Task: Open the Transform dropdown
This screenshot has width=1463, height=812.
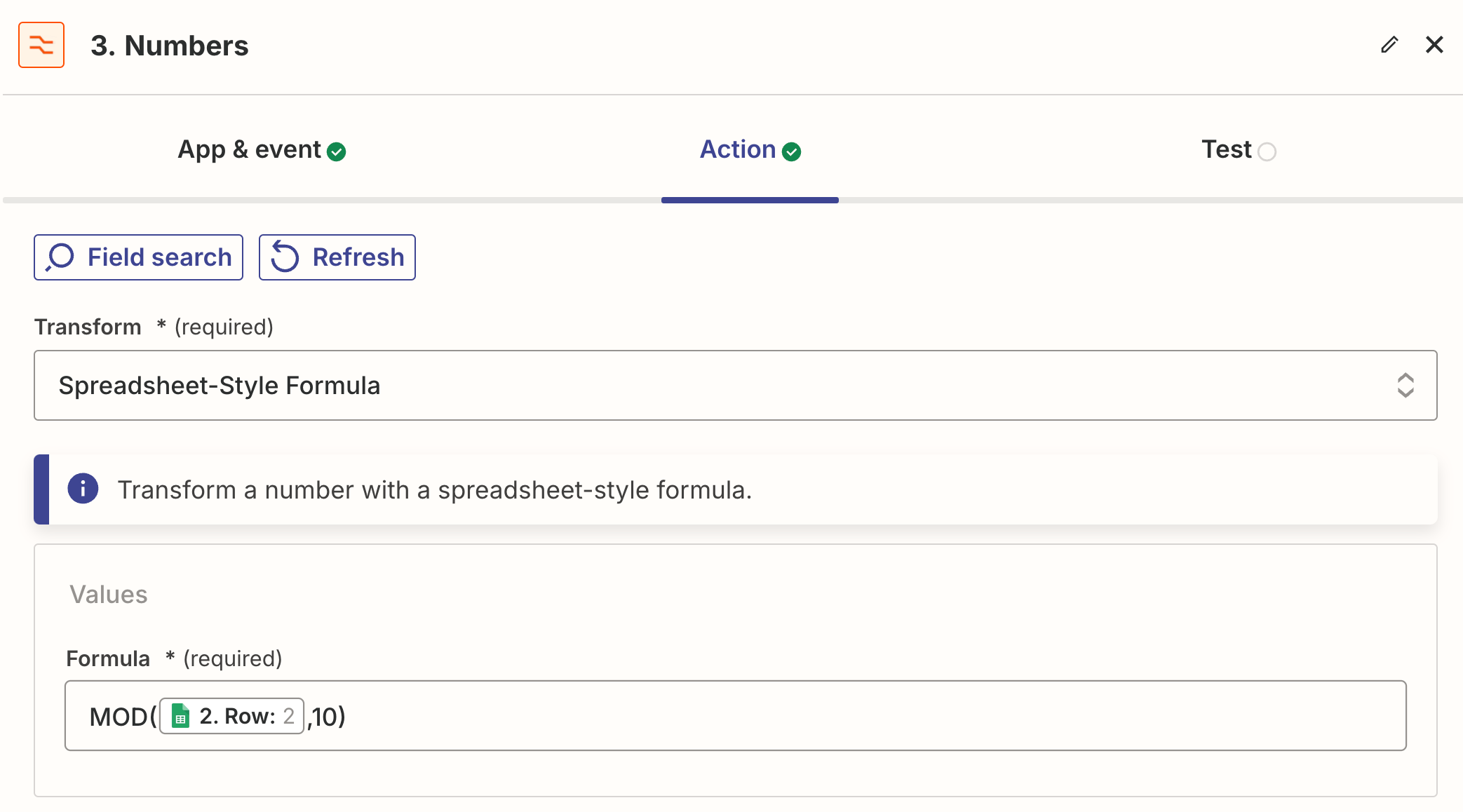Action: coord(701,386)
